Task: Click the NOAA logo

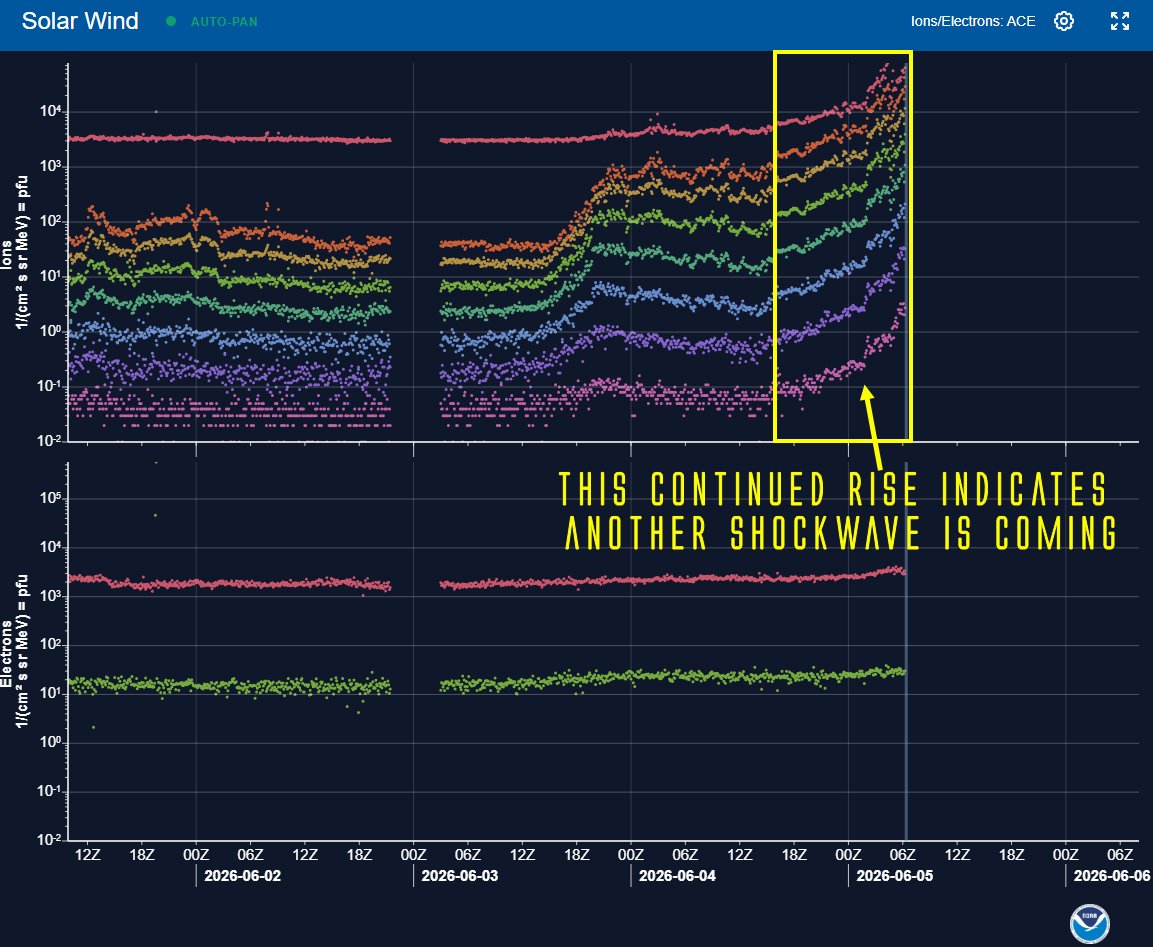Action: 1090,923
